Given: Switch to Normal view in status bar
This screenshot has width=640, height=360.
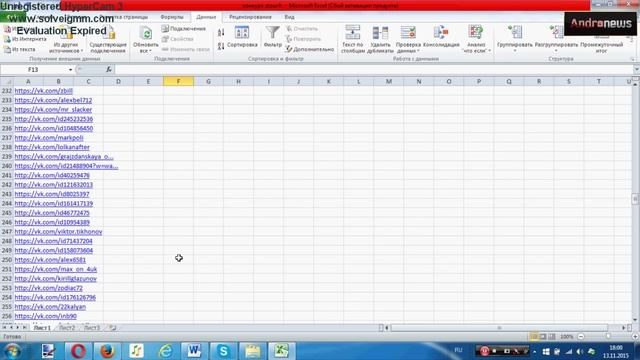Looking at the screenshot, I should click(x=533, y=337).
